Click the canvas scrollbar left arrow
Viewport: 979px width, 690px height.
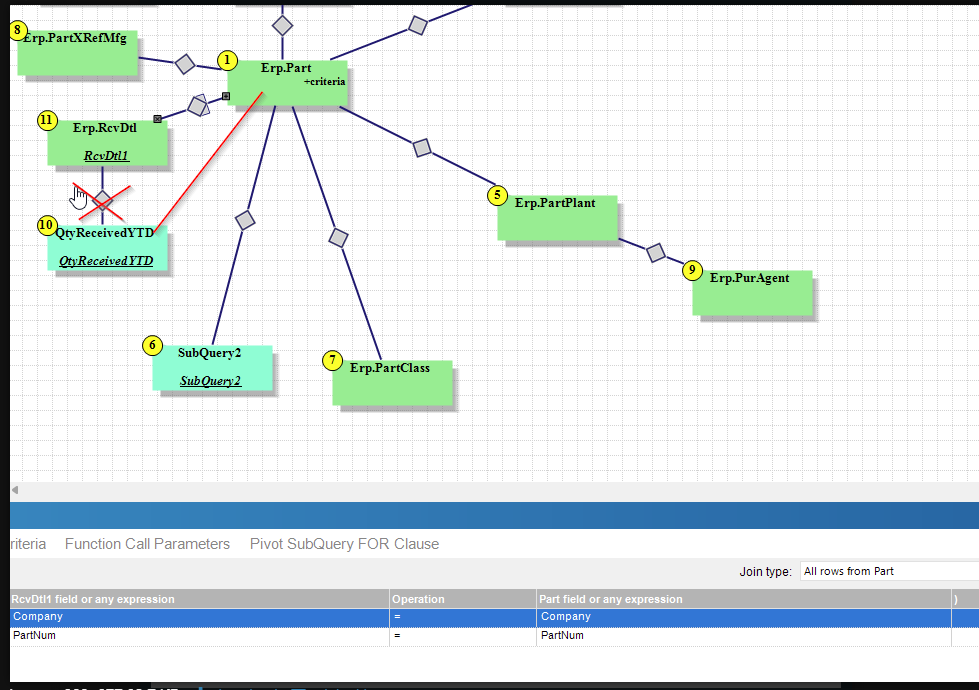click(x=15, y=490)
